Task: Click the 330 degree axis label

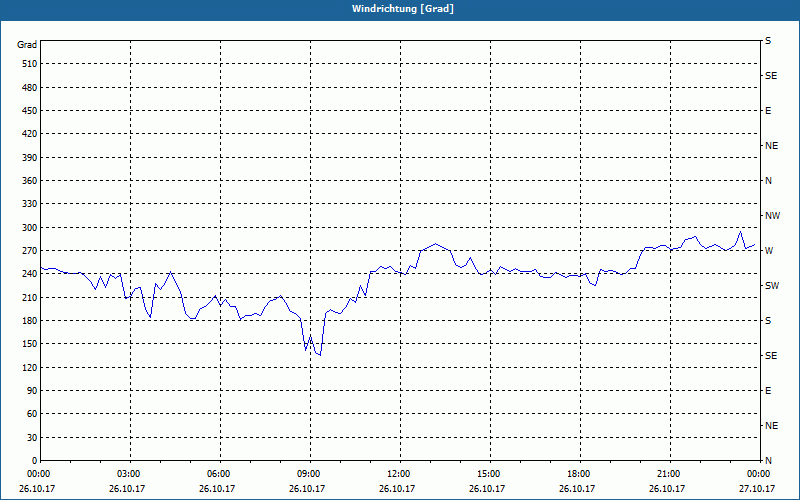Action: pos(30,204)
